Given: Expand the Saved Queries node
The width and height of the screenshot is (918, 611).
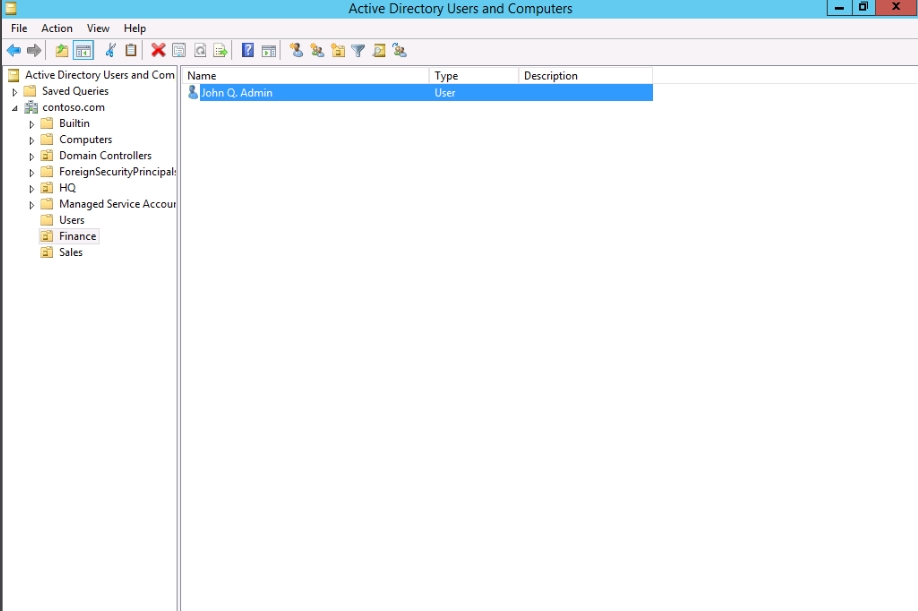Looking at the screenshot, I should pyautogui.click(x=15, y=92).
